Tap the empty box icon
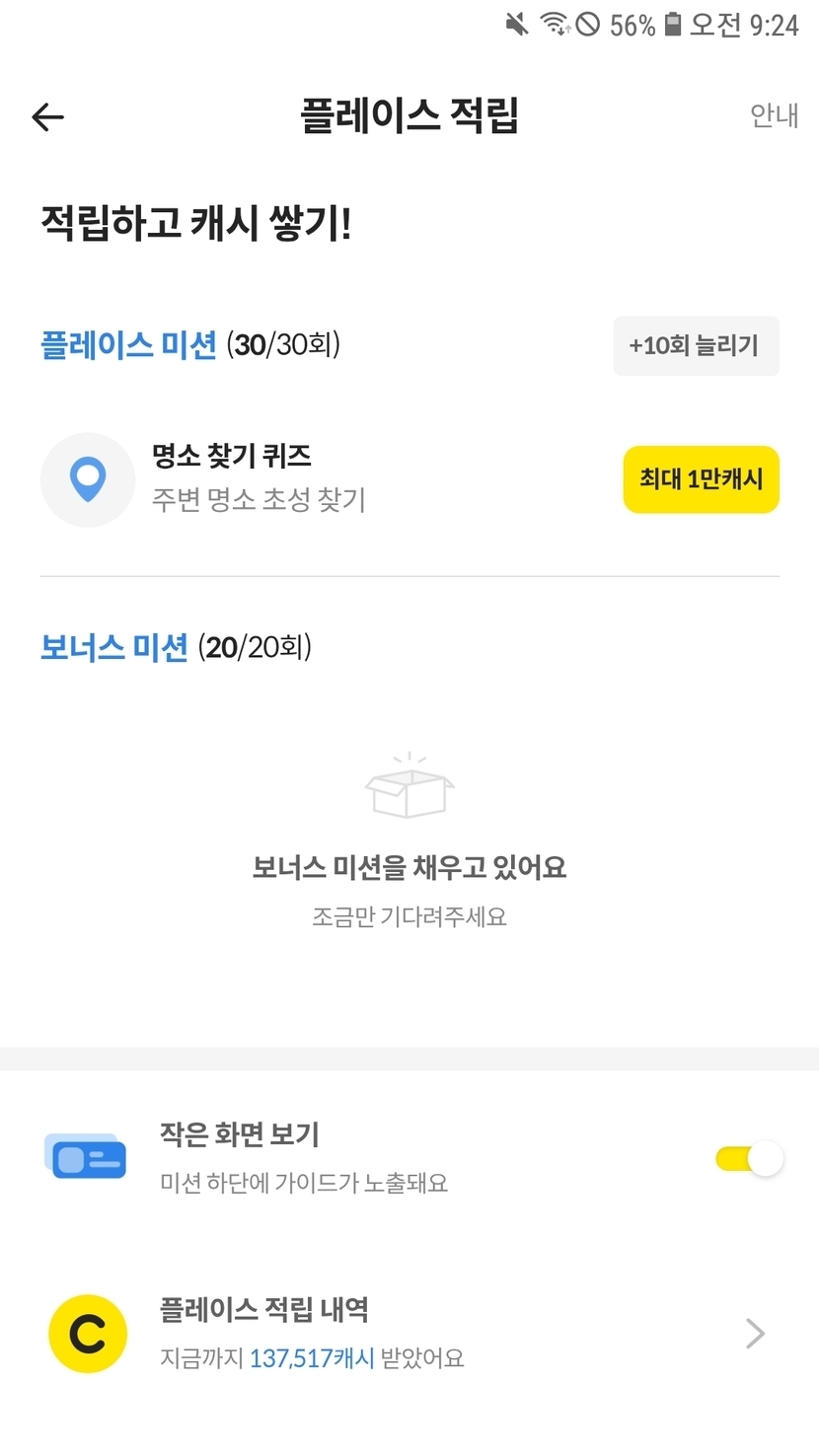The width and height of the screenshot is (819, 1456). coord(409,787)
